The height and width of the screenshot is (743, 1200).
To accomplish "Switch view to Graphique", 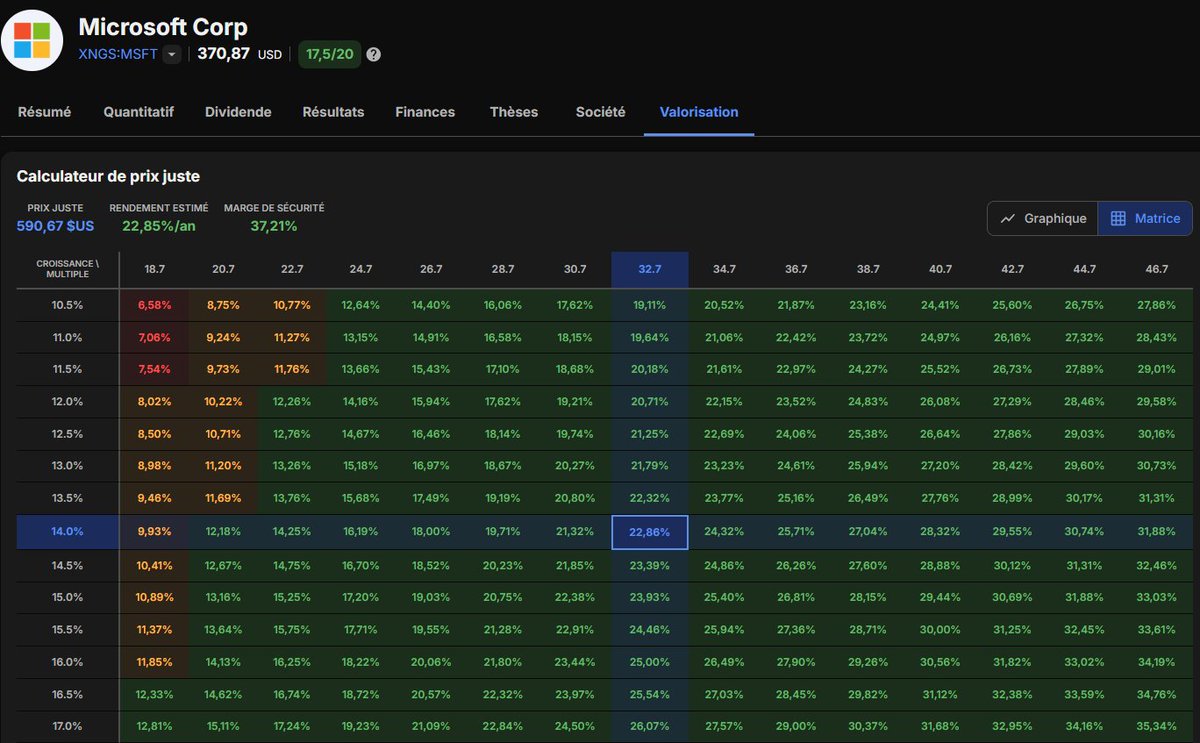I will [1043, 218].
